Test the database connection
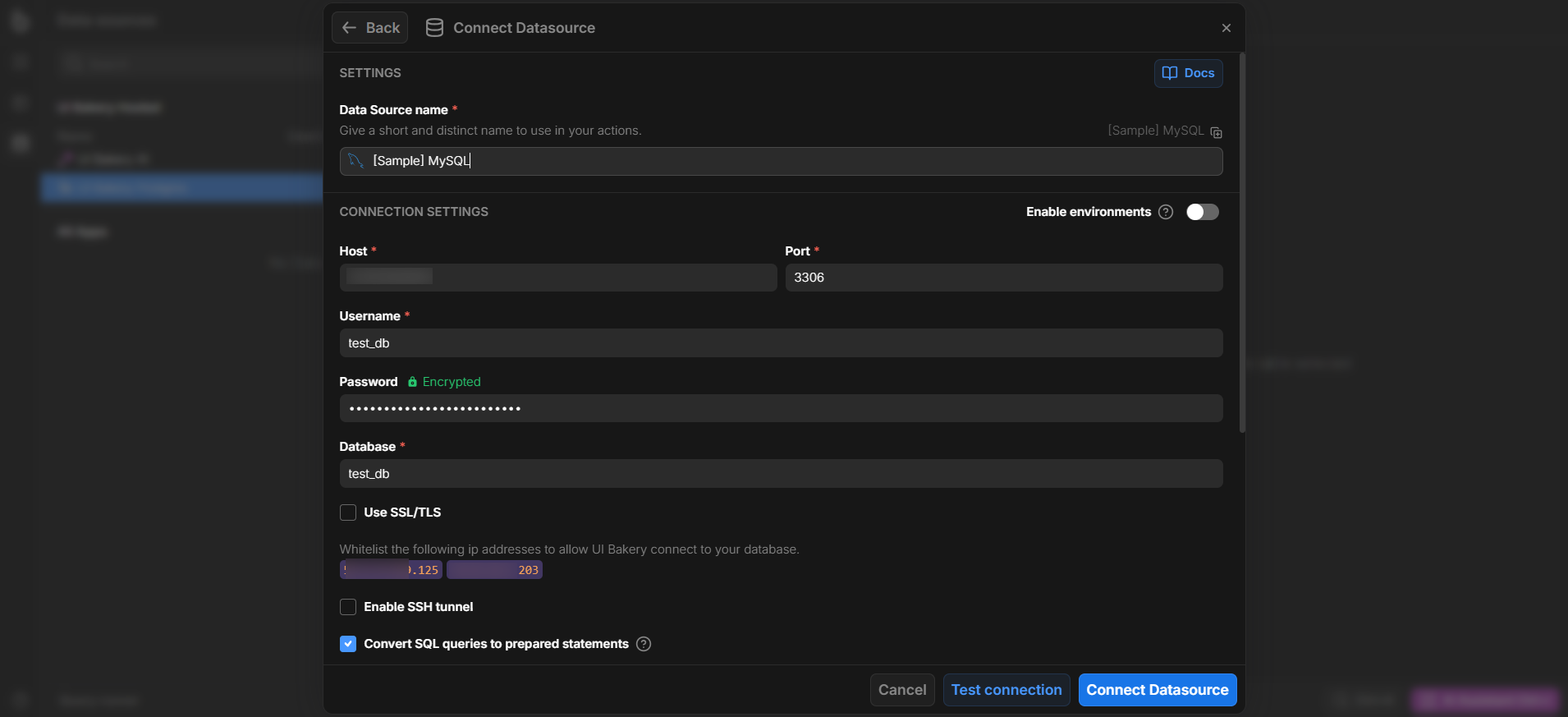The image size is (1568, 717). point(1006,690)
